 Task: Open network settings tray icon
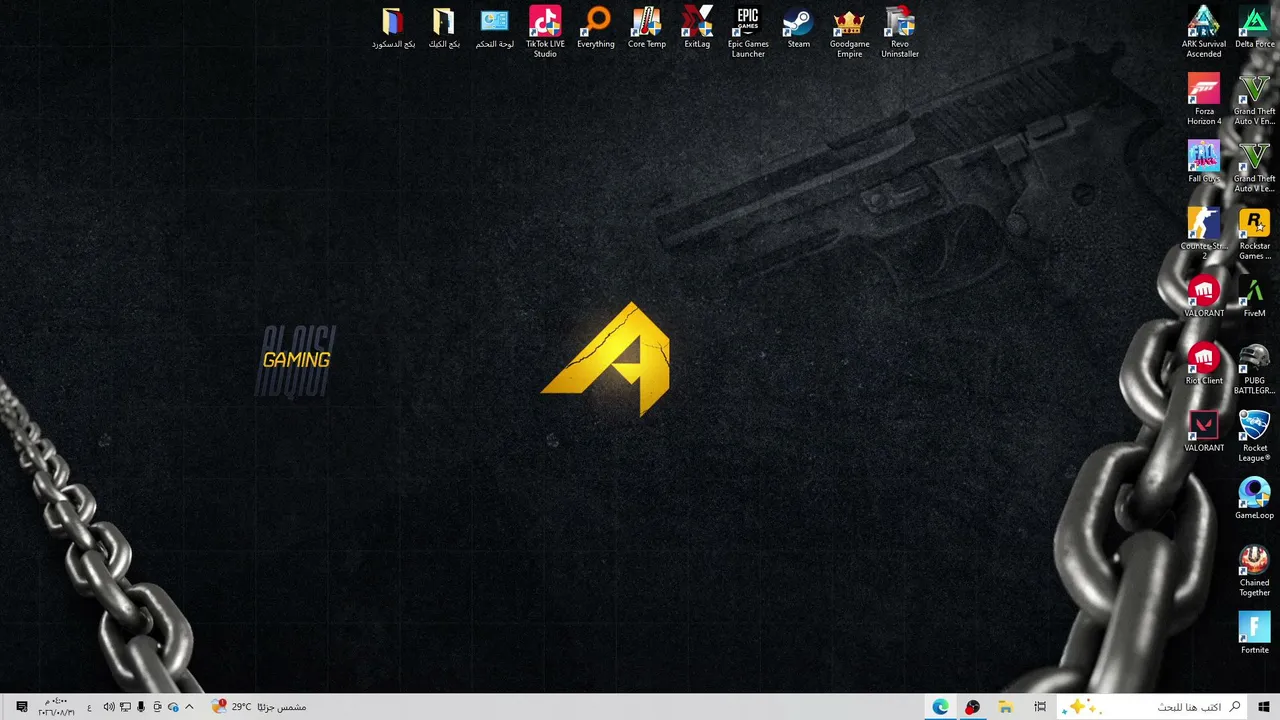pos(125,707)
